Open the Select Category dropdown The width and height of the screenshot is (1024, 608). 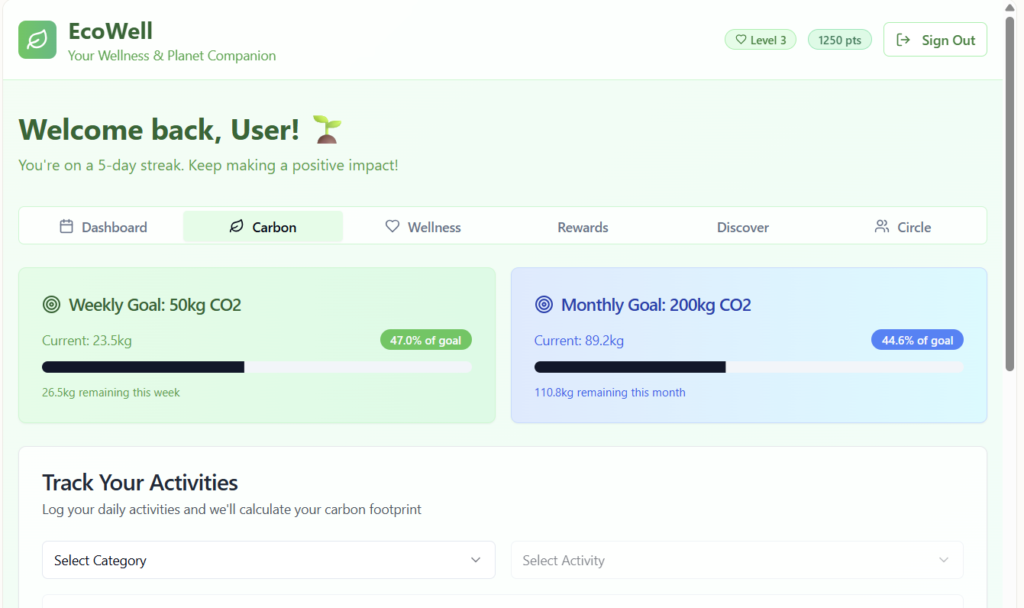268,560
